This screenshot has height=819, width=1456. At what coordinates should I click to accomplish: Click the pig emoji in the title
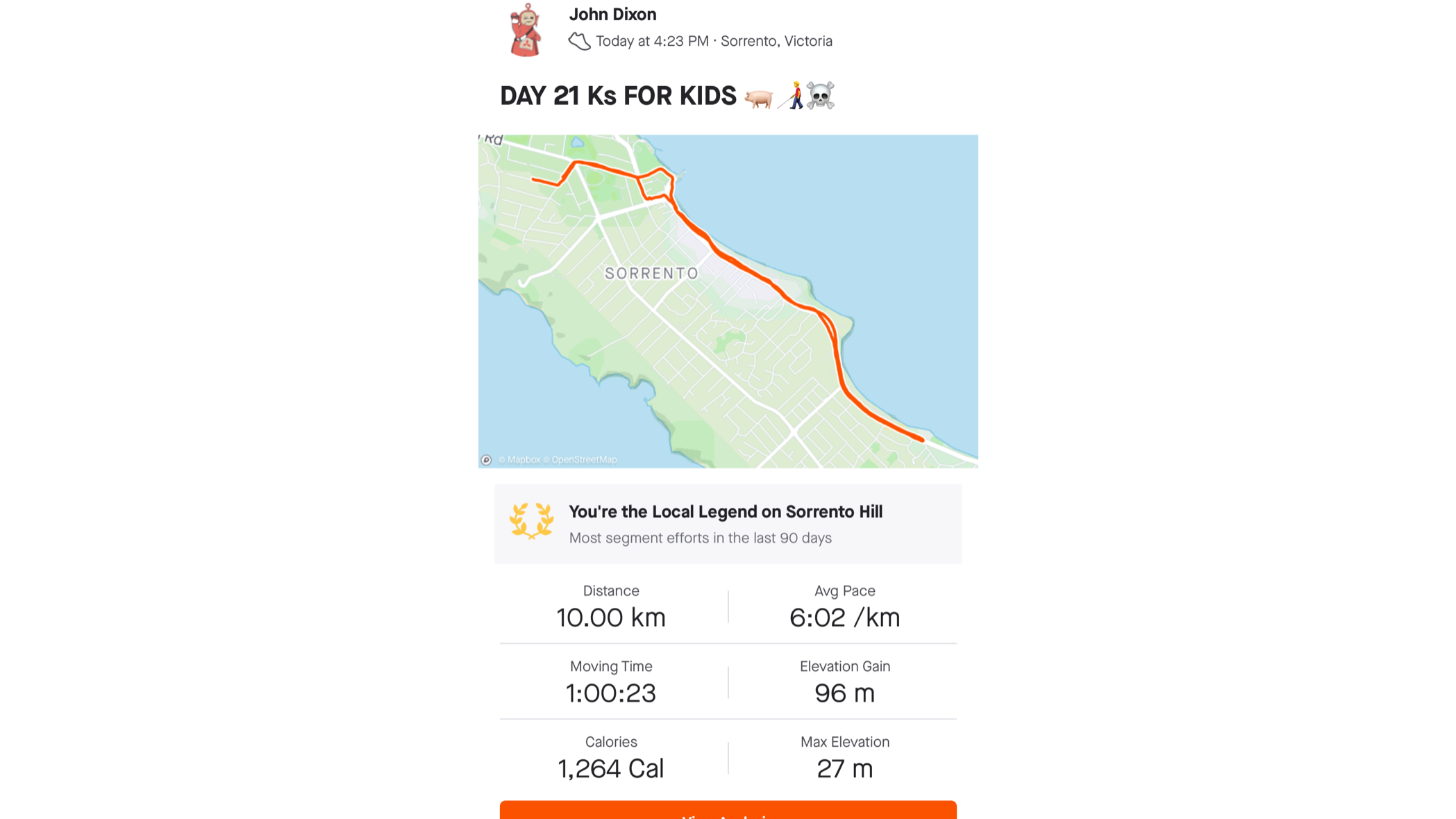[x=758, y=98]
